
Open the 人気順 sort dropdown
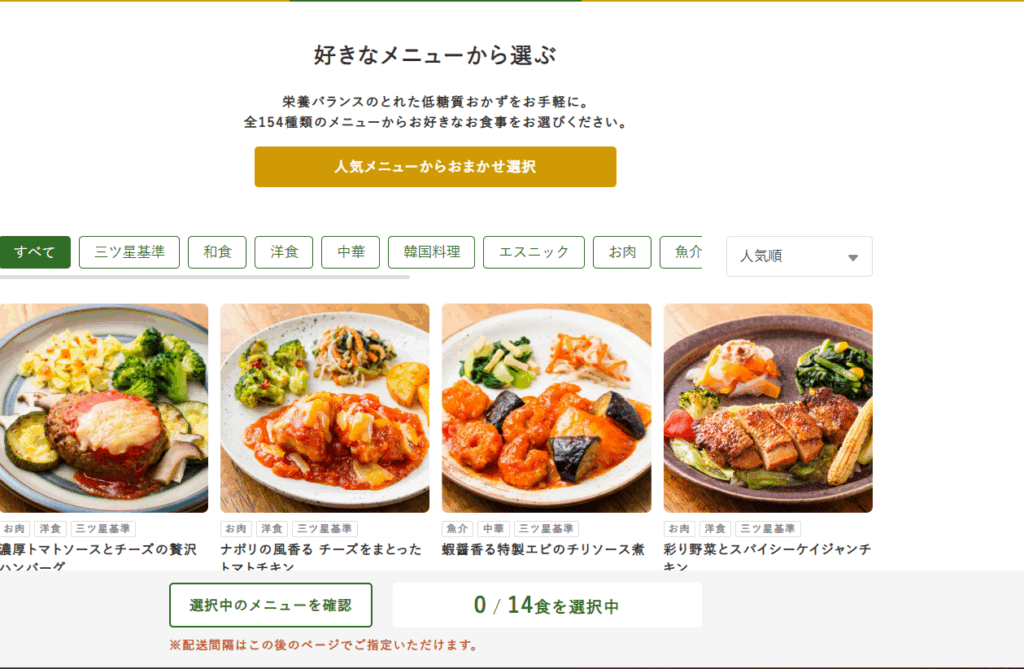[799, 256]
